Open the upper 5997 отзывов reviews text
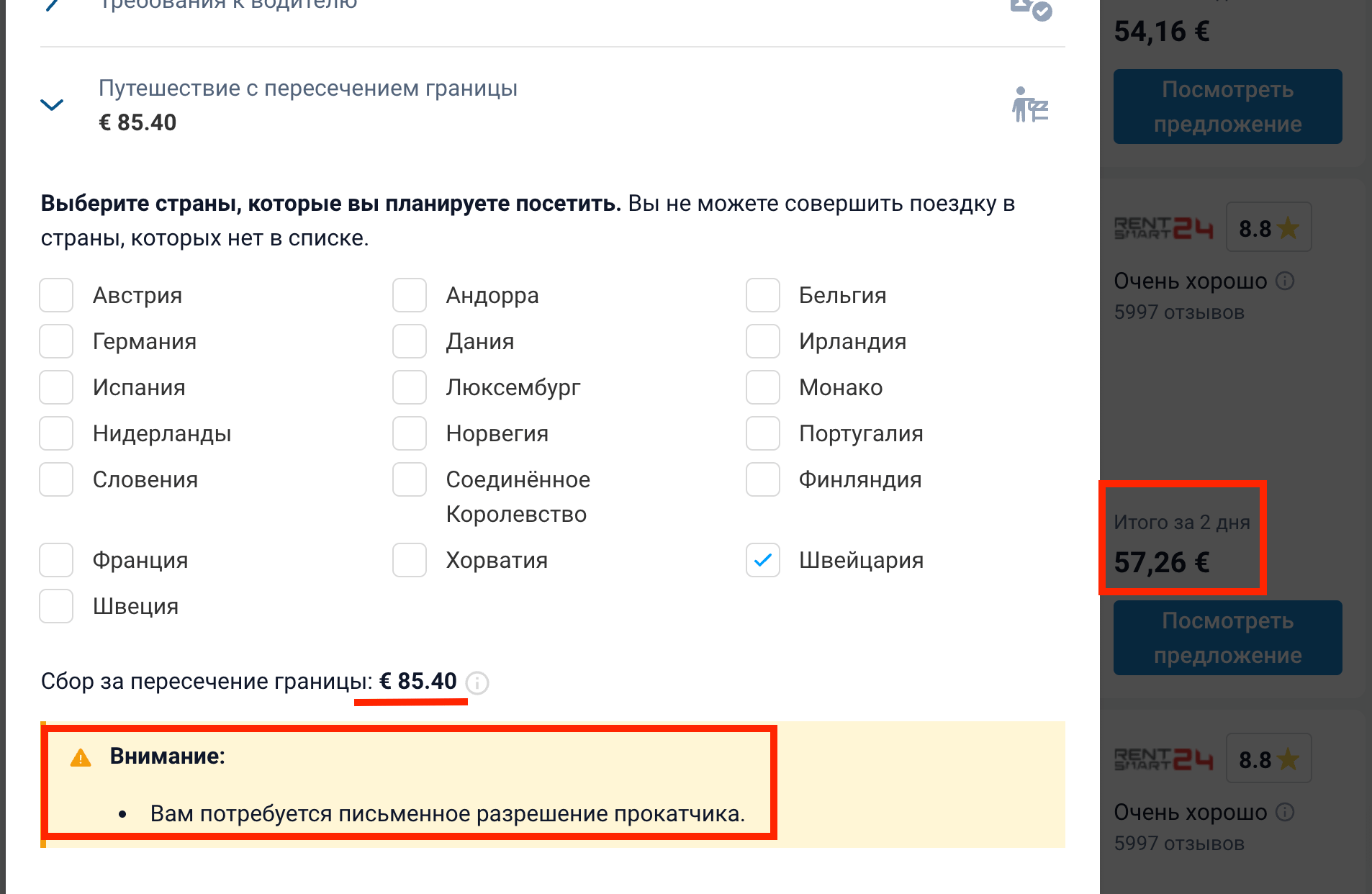The image size is (1372, 894). coord(1178,312)
